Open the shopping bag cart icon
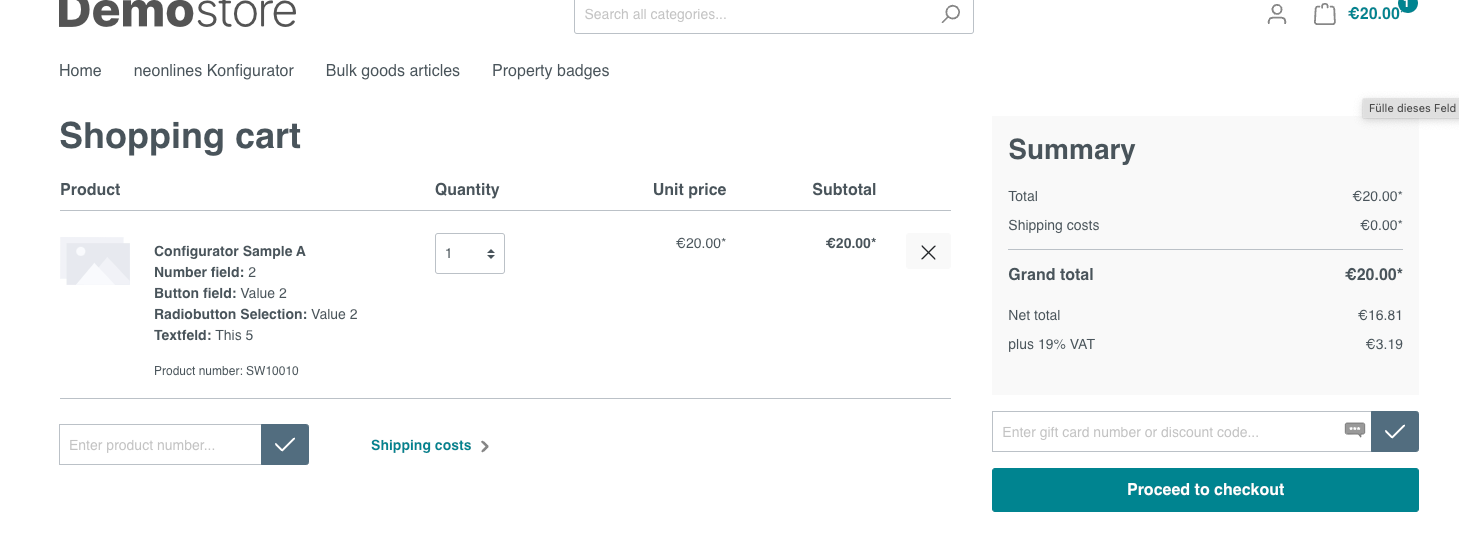 1325,14
